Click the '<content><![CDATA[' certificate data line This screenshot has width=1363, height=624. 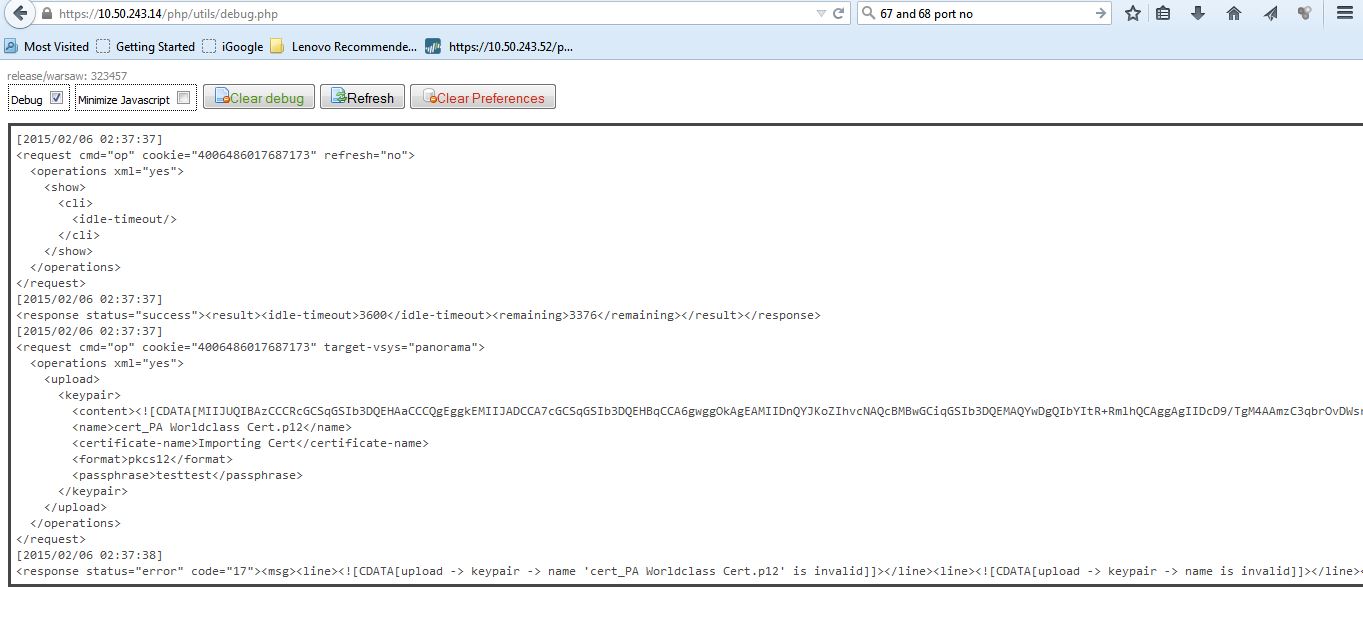[x=717, y=411]
